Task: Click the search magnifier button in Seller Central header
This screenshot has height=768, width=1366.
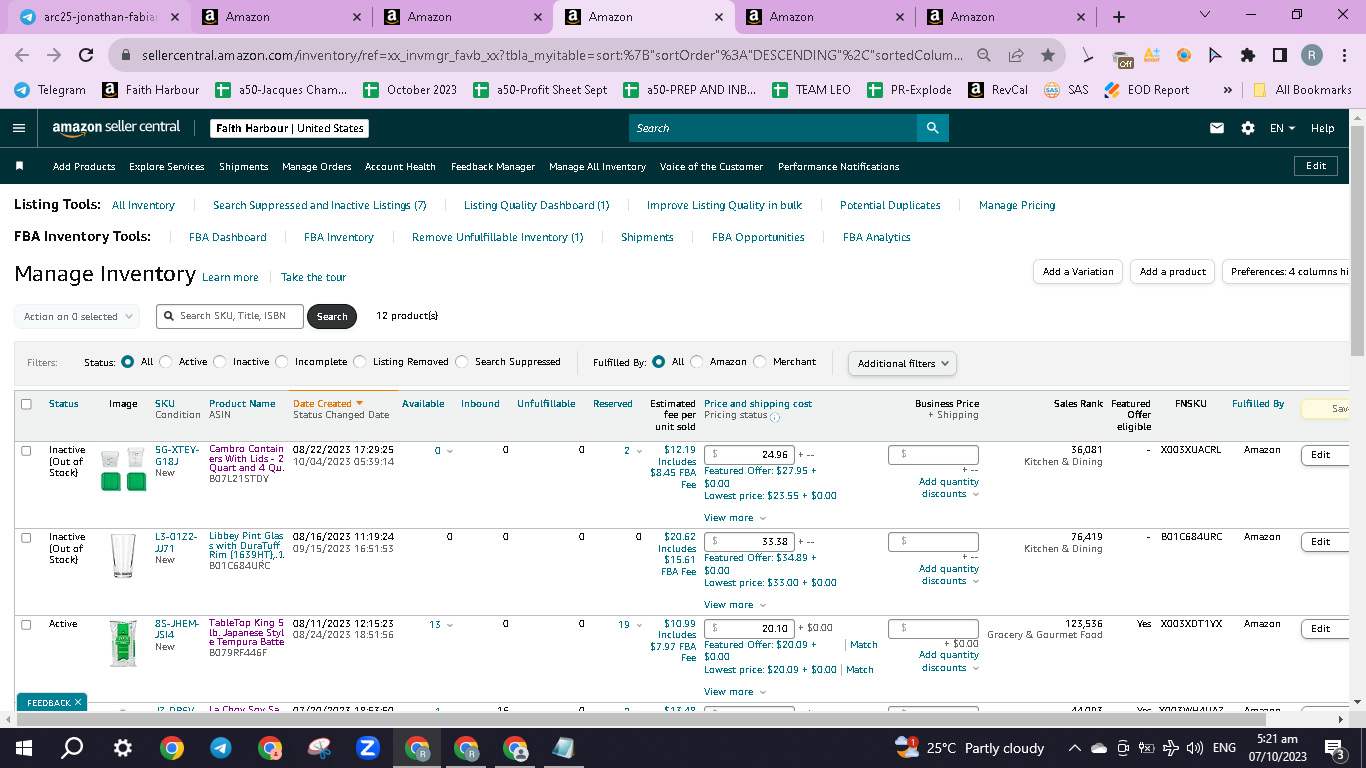Action: pos(932,128)
